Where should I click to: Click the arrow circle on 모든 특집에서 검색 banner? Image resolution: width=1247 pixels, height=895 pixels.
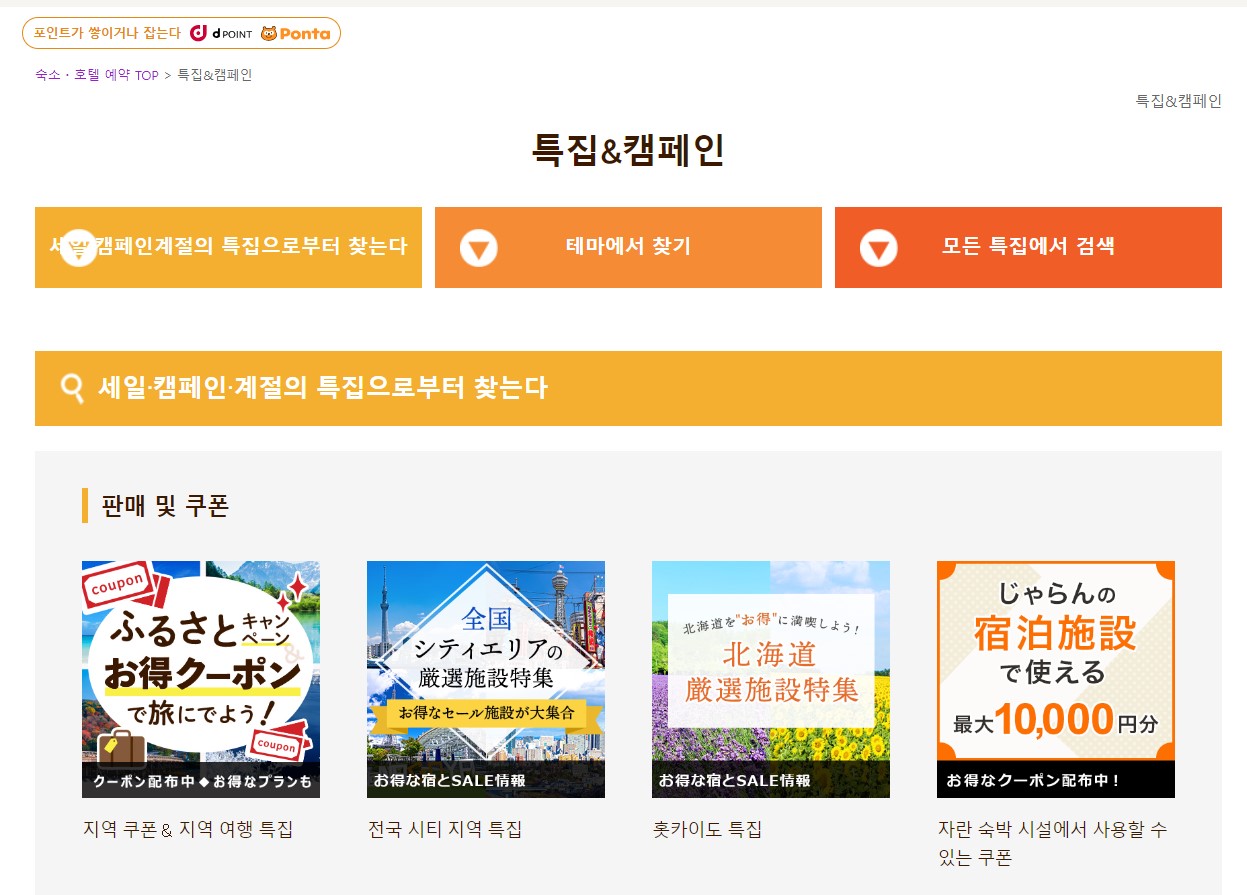(x=878, y=247)
